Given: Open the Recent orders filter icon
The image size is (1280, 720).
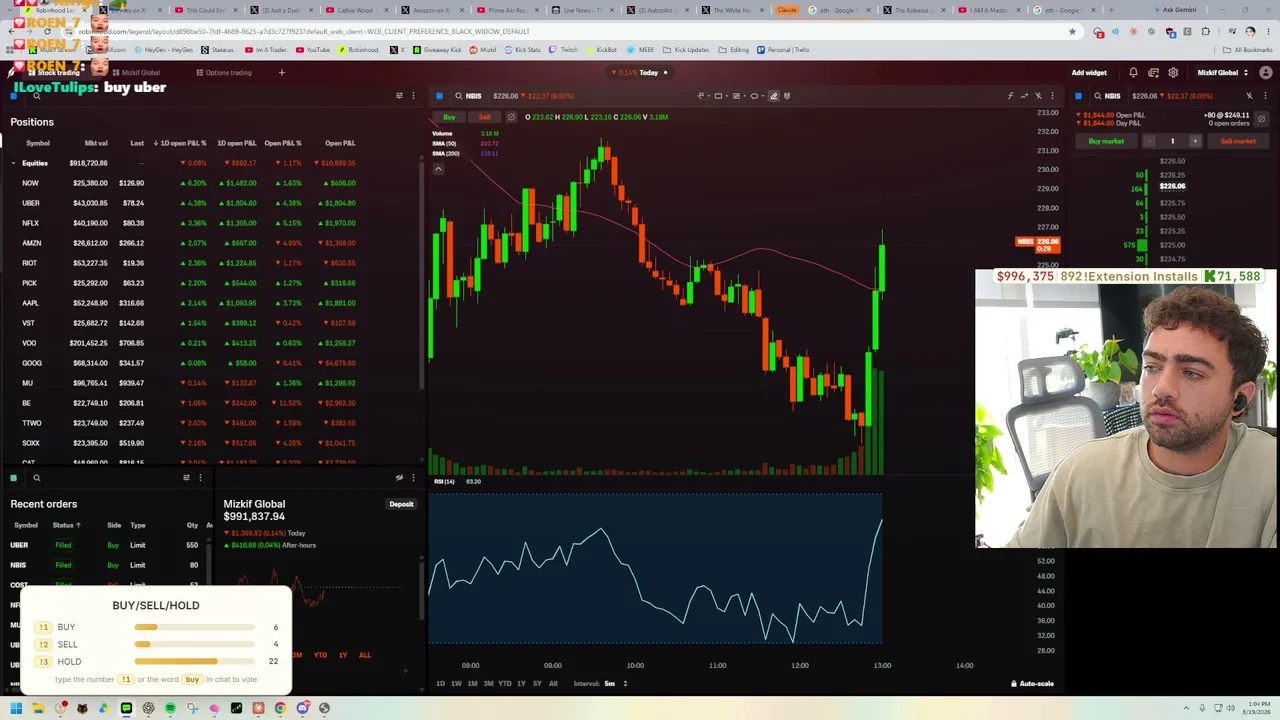Looking at the screenshot, I should [x=186, y=478].
